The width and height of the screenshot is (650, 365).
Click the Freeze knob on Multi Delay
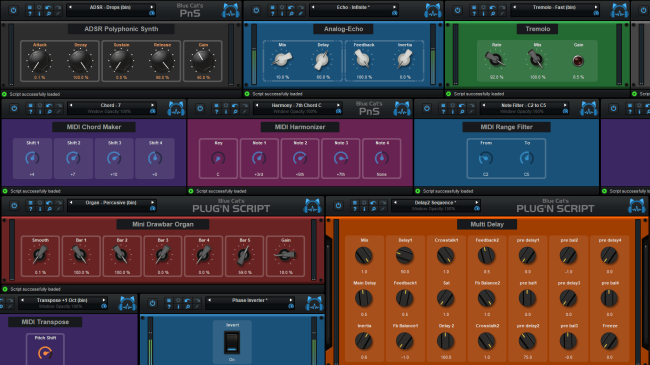pos(609,341)
